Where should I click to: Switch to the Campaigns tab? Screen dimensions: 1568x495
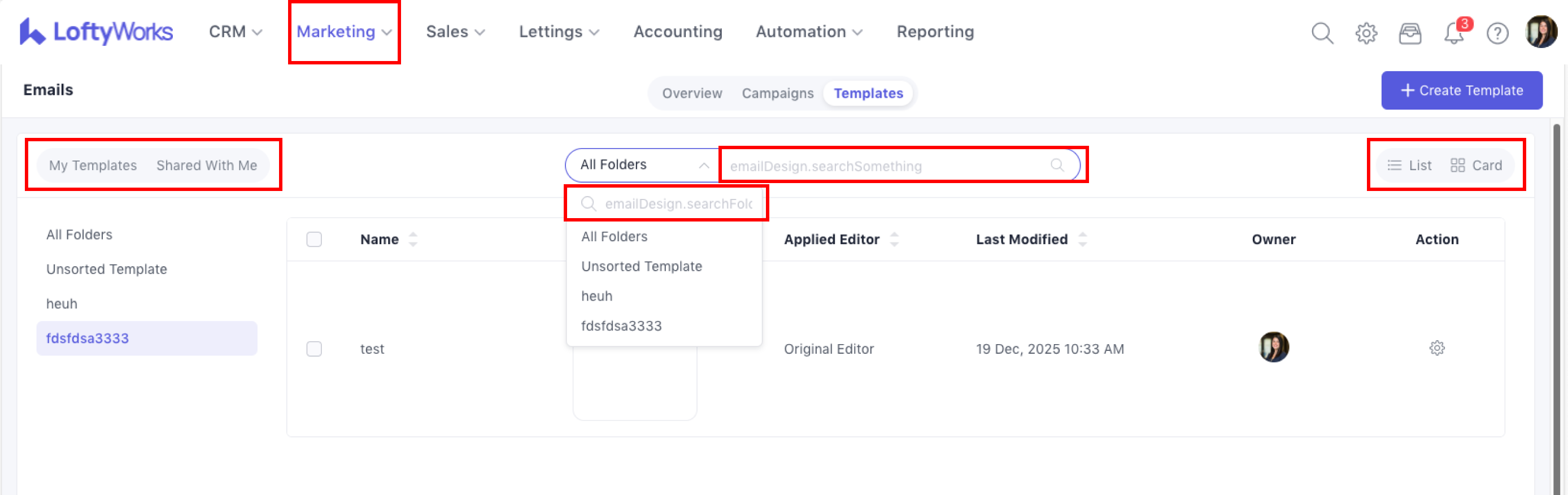(777, 93)
